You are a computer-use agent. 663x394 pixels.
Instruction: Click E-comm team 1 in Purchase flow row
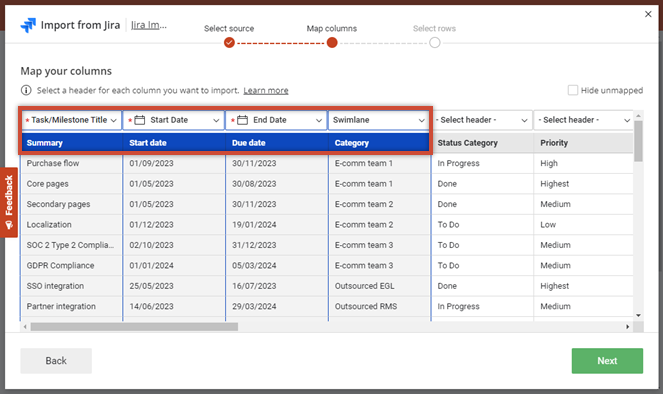pos(379,163)
